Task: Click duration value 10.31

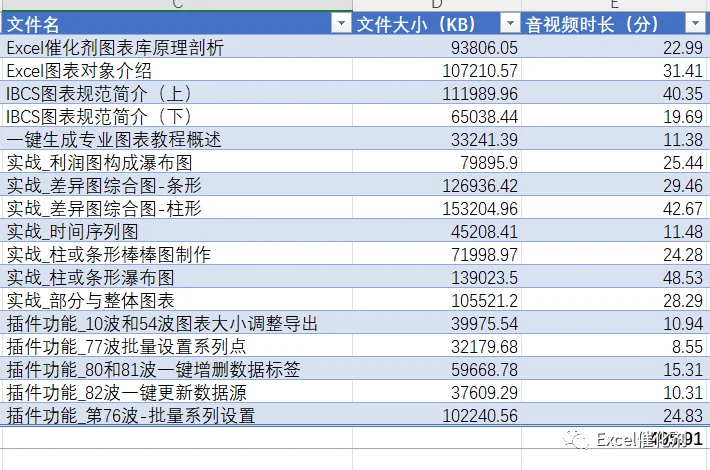Action: (x=683, y=393)
